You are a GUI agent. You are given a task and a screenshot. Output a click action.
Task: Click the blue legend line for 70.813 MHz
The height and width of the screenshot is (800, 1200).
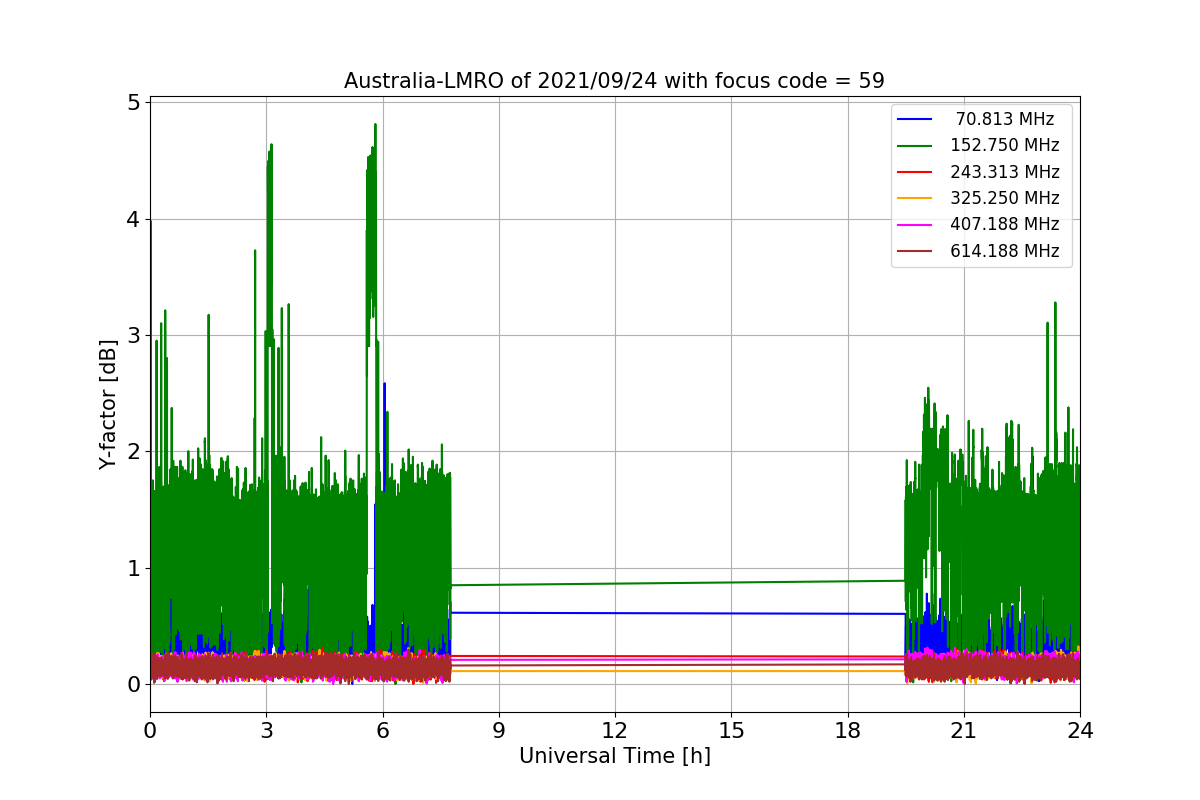(915, 120)
